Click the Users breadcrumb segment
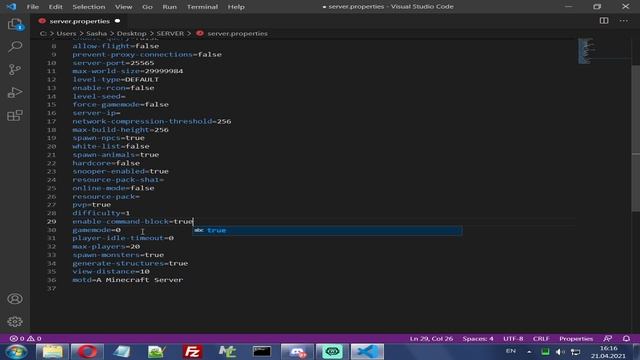 point(66,33)
